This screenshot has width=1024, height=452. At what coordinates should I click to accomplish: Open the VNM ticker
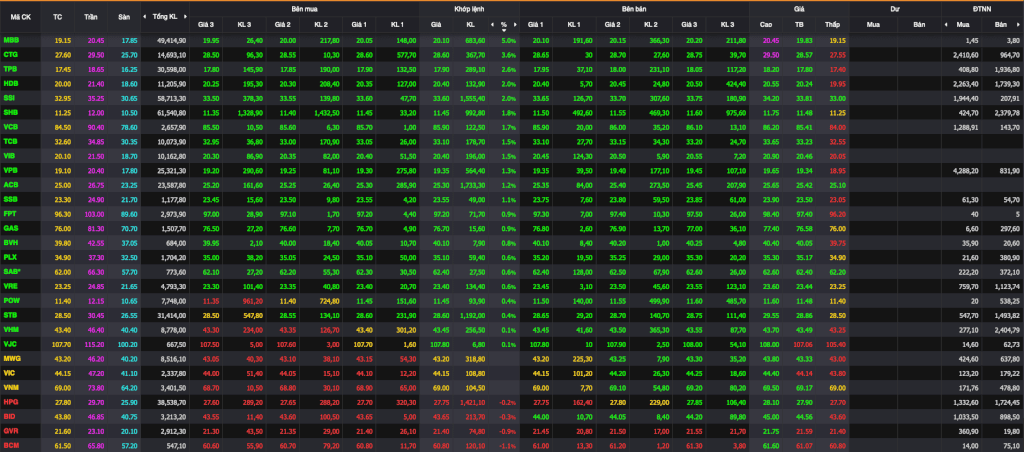click(10, 386)
